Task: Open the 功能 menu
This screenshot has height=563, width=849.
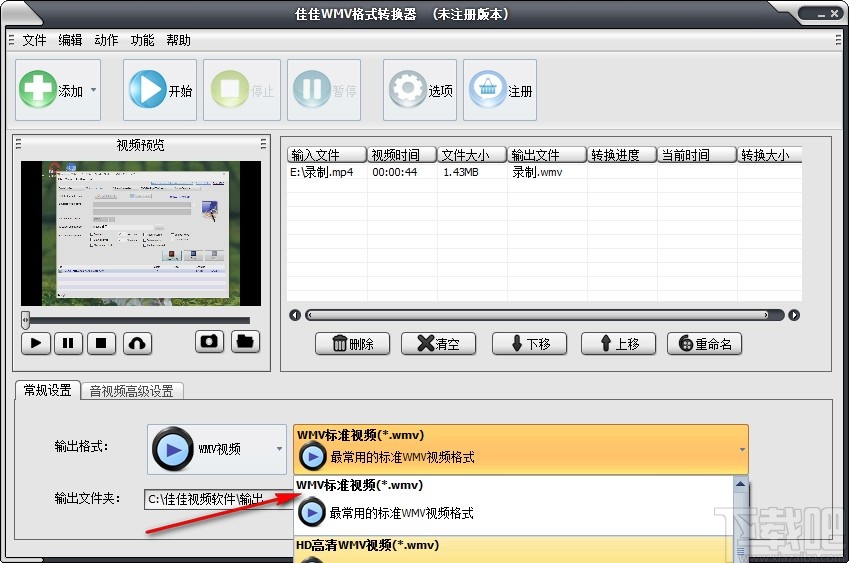Action: [x=142, y=40]
